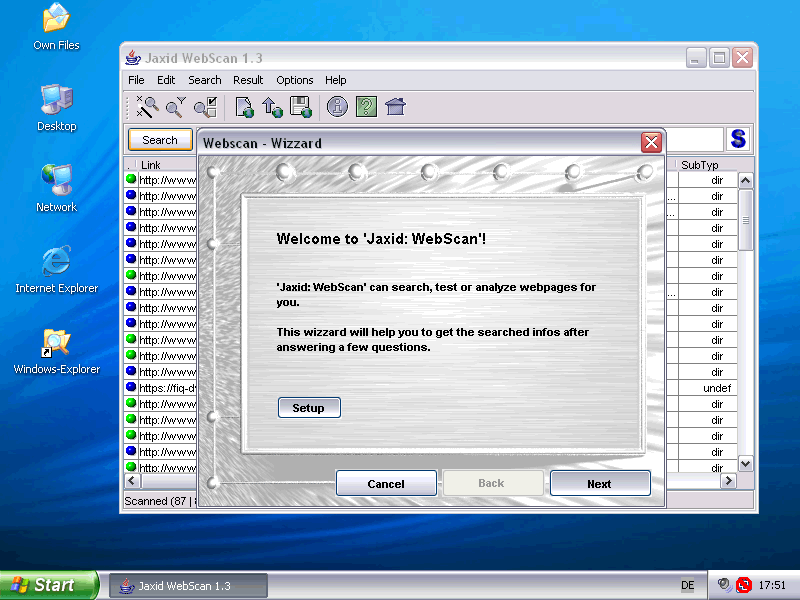The height and width of the screenshot is (600, 800).
Task: Click the Link column header
Action: tap(151, 165)
